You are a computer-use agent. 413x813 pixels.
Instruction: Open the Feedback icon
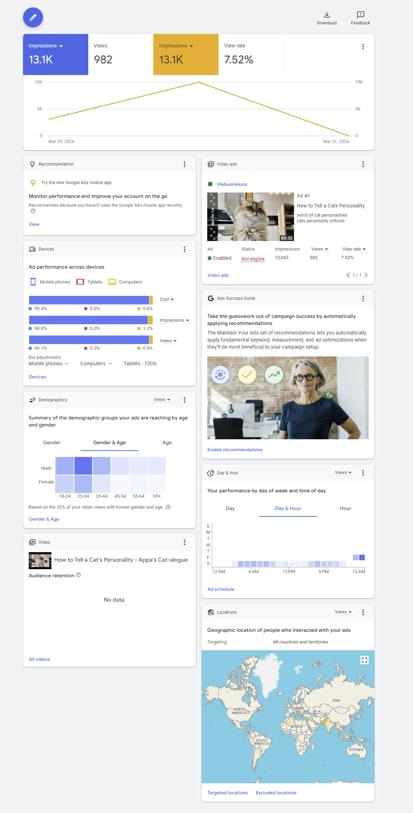360,15
